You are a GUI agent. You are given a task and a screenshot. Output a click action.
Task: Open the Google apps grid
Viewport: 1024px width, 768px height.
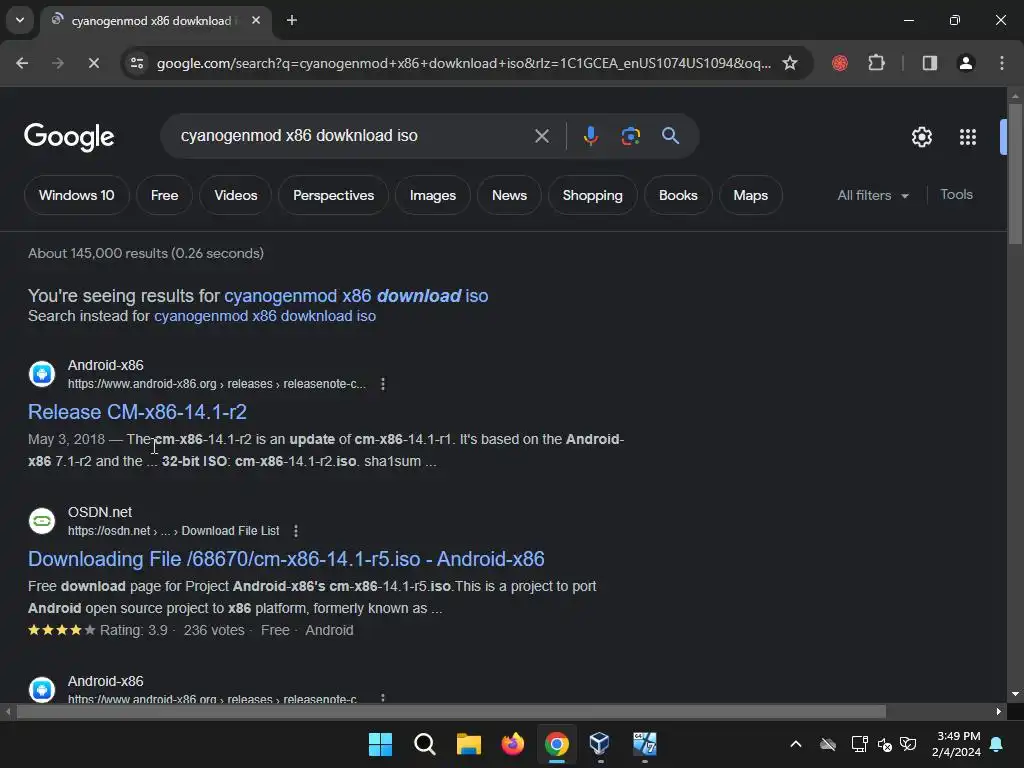(x=968, y=137)
